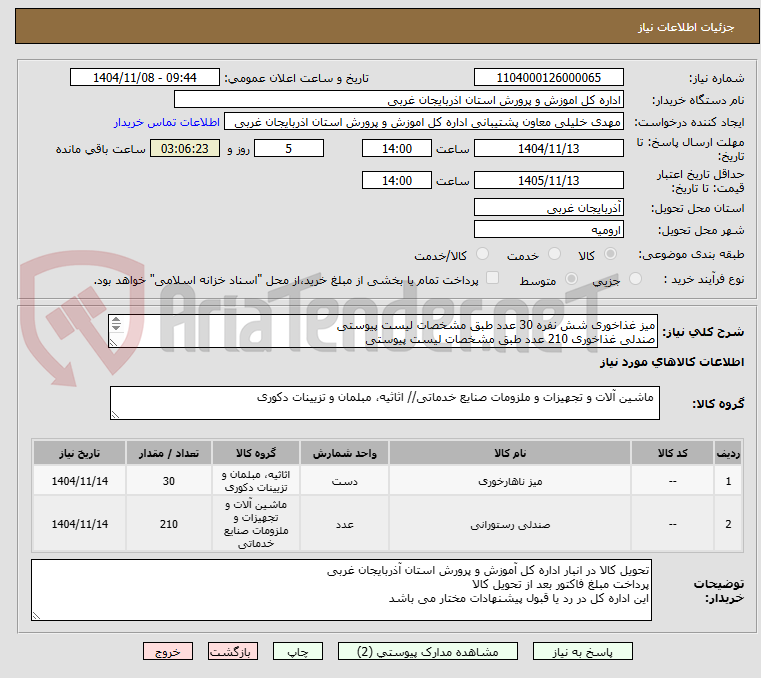This screenshot has width=761, height=678.
Task: Click the خروج exit button
Action: click(x=167, y=651)
